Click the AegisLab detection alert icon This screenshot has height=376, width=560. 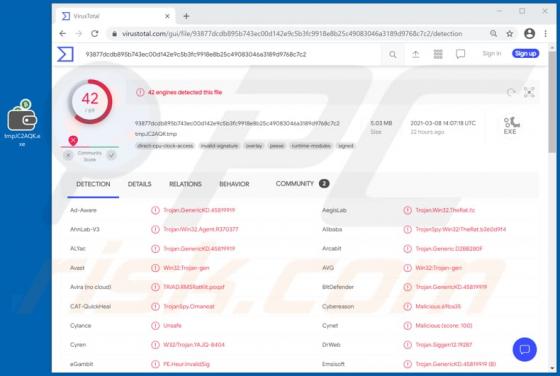408,210
